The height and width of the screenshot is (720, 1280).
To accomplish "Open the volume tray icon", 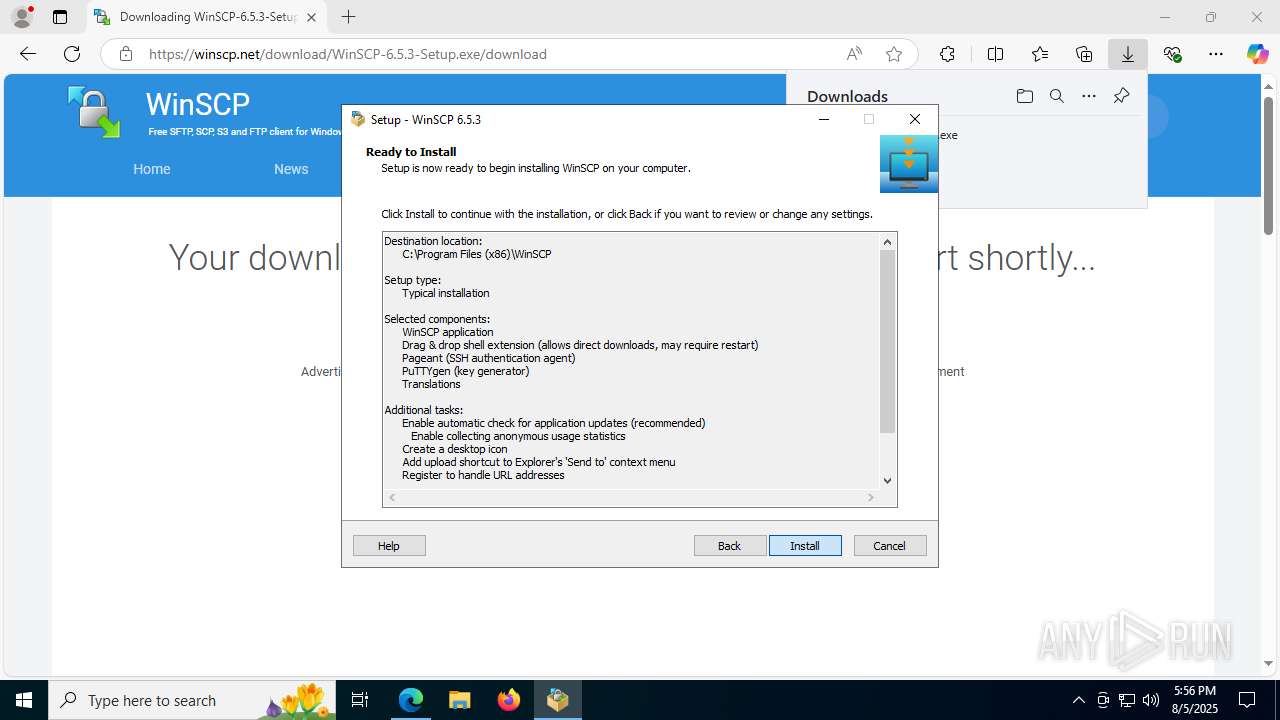I will point(1150,700).
